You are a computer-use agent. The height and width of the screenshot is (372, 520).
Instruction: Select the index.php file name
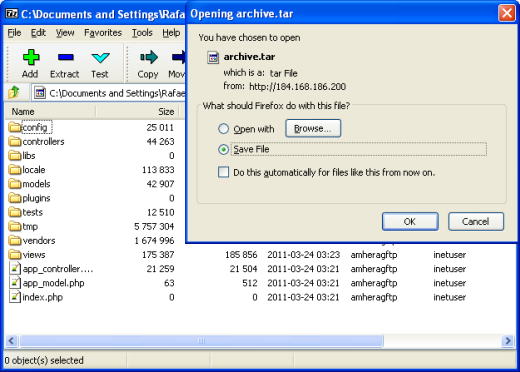(x=42, y=297)
